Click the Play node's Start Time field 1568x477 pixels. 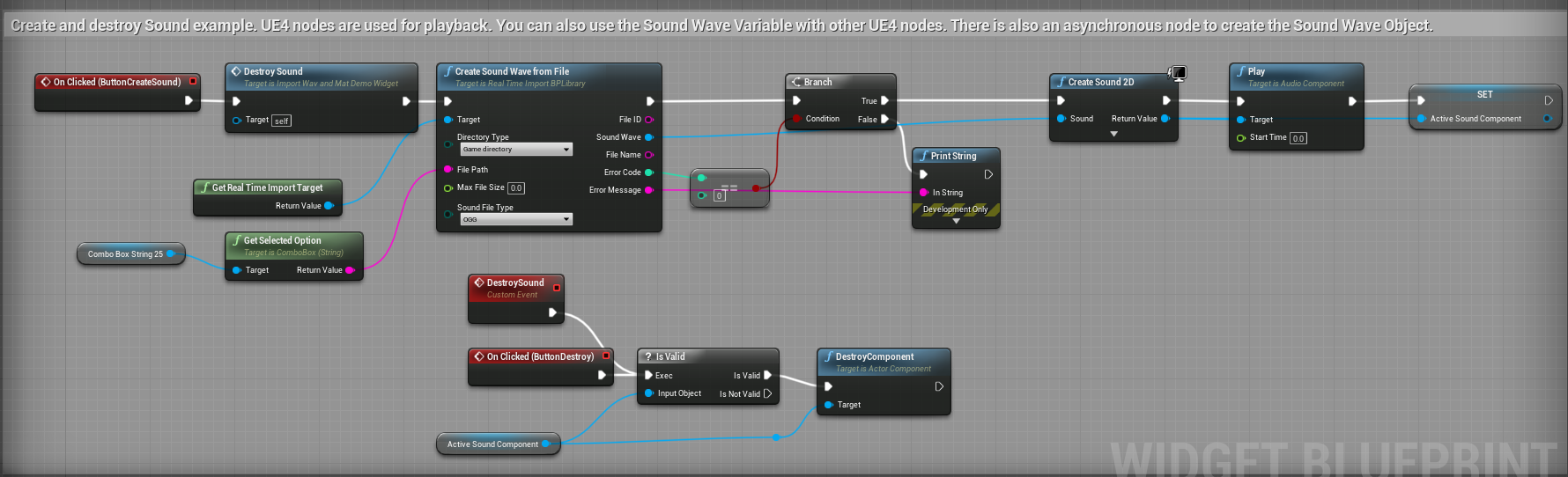pyautogui.click(x=1298, y=138)
